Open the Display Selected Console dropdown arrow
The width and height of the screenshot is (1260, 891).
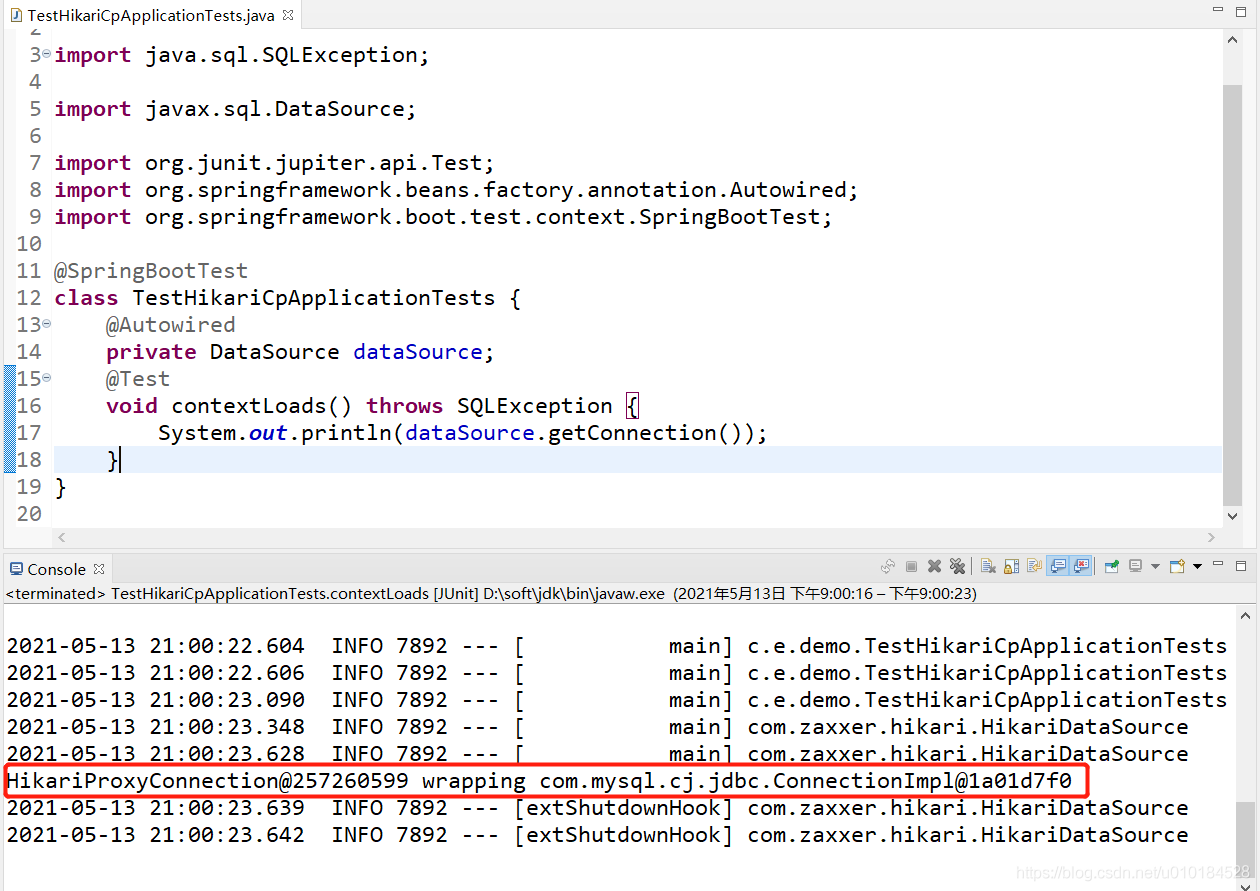(1155, 567)
